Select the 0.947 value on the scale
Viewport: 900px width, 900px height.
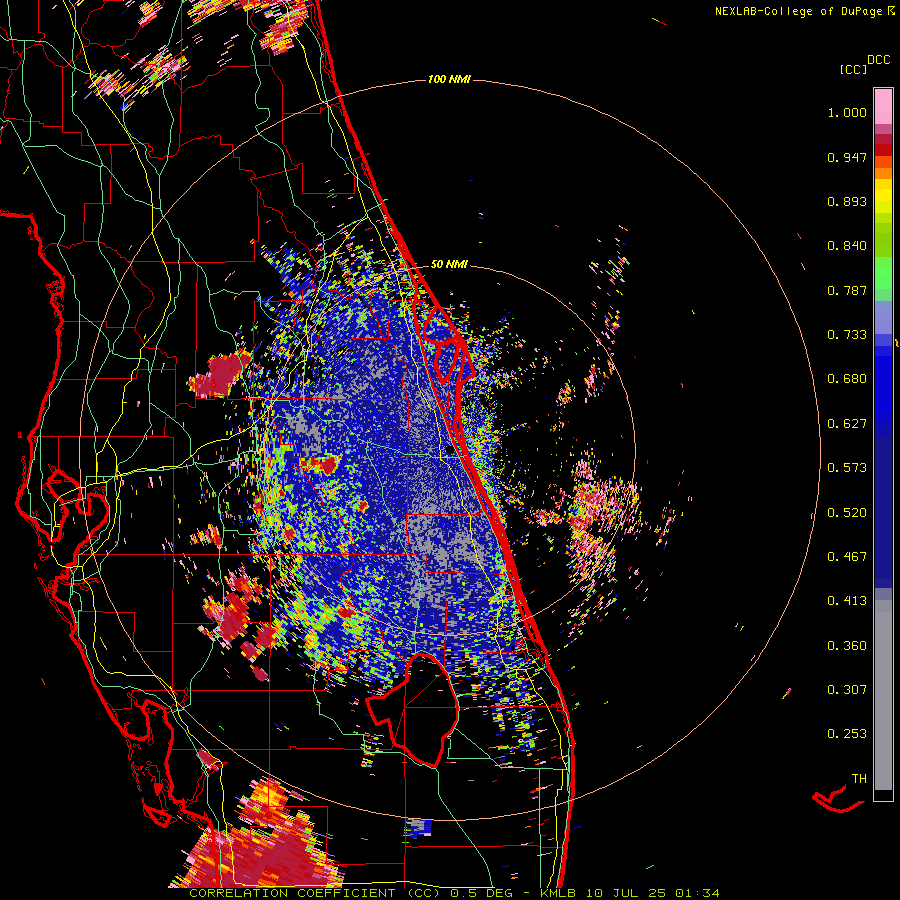847,157
